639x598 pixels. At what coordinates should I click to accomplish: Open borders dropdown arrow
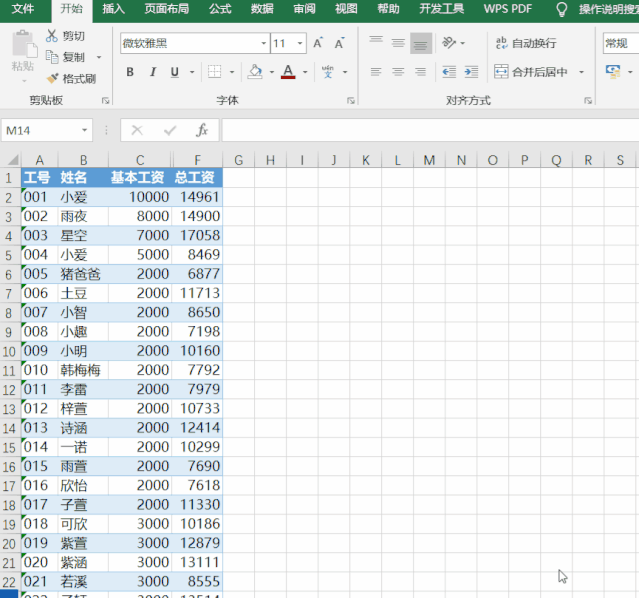[x=232, y=72]
